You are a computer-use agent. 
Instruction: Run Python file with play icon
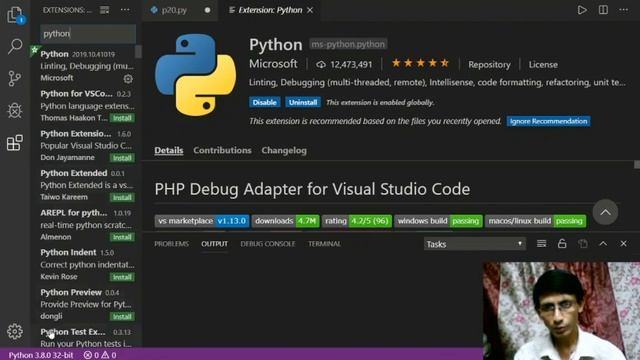582,10
